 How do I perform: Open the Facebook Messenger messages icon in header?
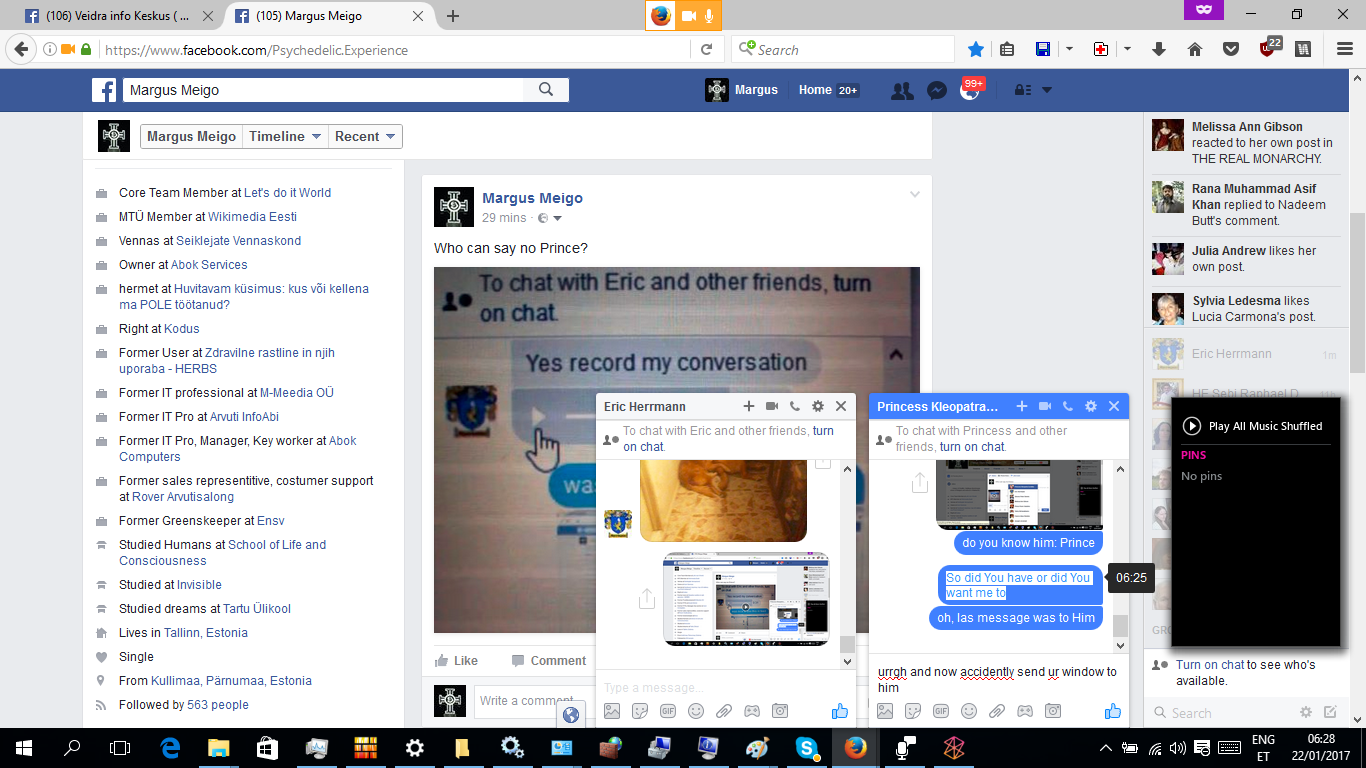937,90
